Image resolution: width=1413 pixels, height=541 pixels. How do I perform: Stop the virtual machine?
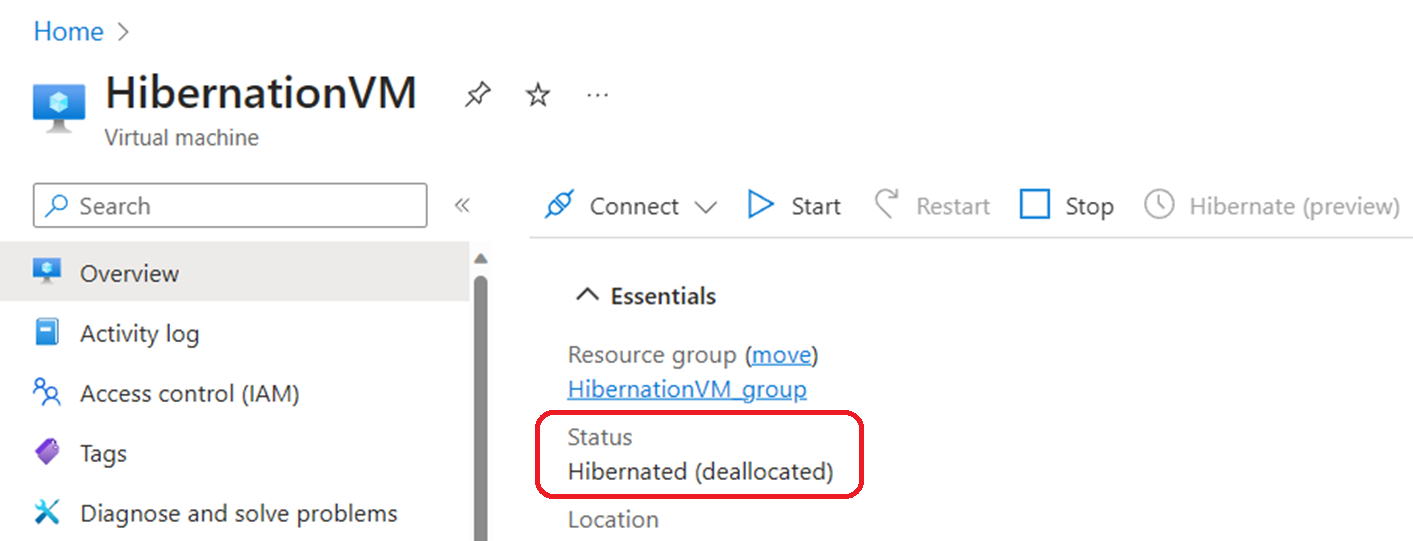pyautogui.click(x=1066, y=206)
